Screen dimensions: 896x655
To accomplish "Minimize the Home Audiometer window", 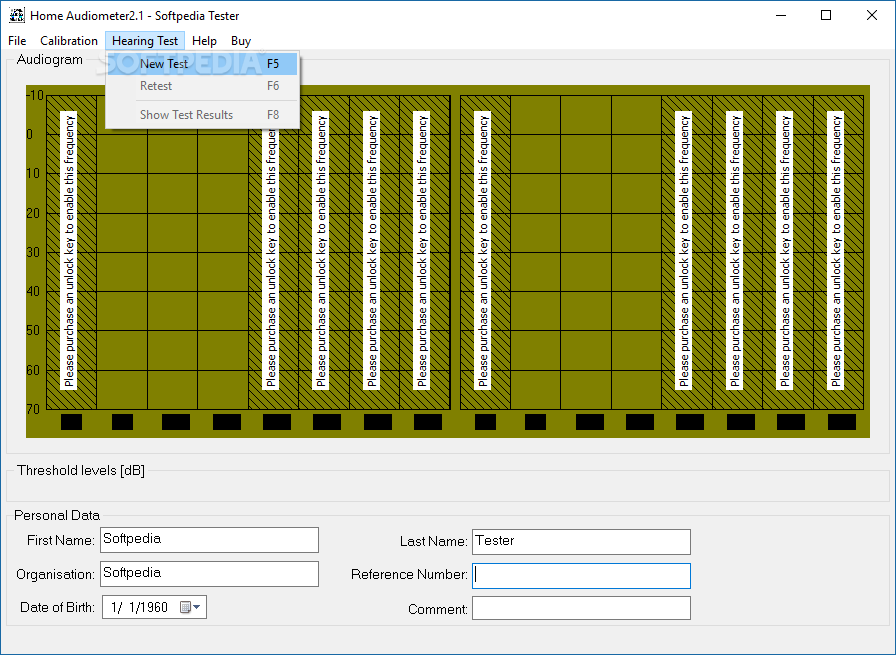I will [781, 15].
